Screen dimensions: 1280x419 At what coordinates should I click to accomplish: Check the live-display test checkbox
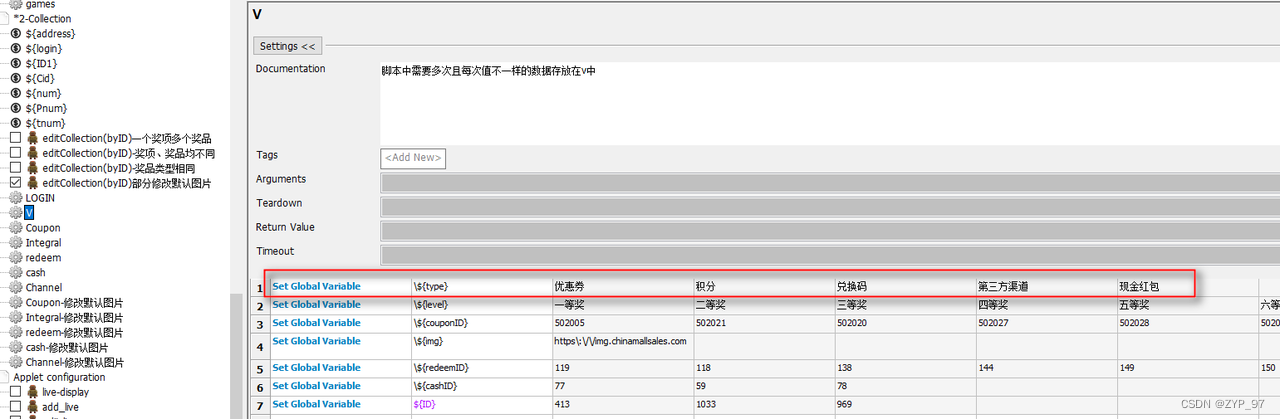(x=15, y=392)
